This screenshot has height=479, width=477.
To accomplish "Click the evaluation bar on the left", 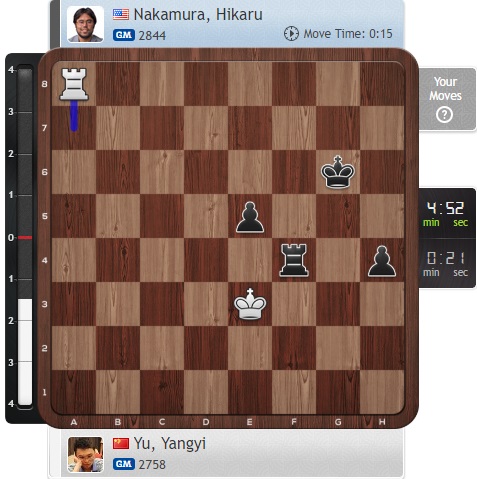I will tap(25, 237).
